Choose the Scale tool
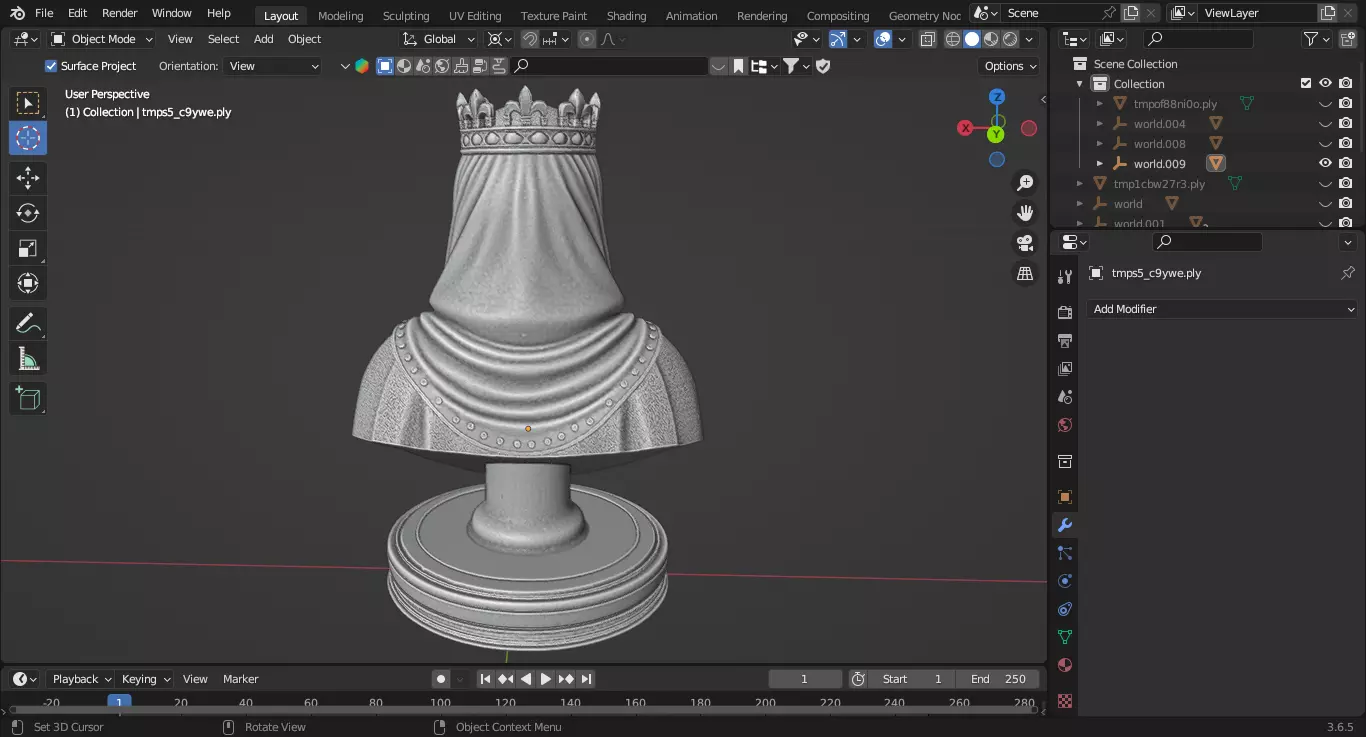This screenshot has width=1366, height=737. coord(28,248)
